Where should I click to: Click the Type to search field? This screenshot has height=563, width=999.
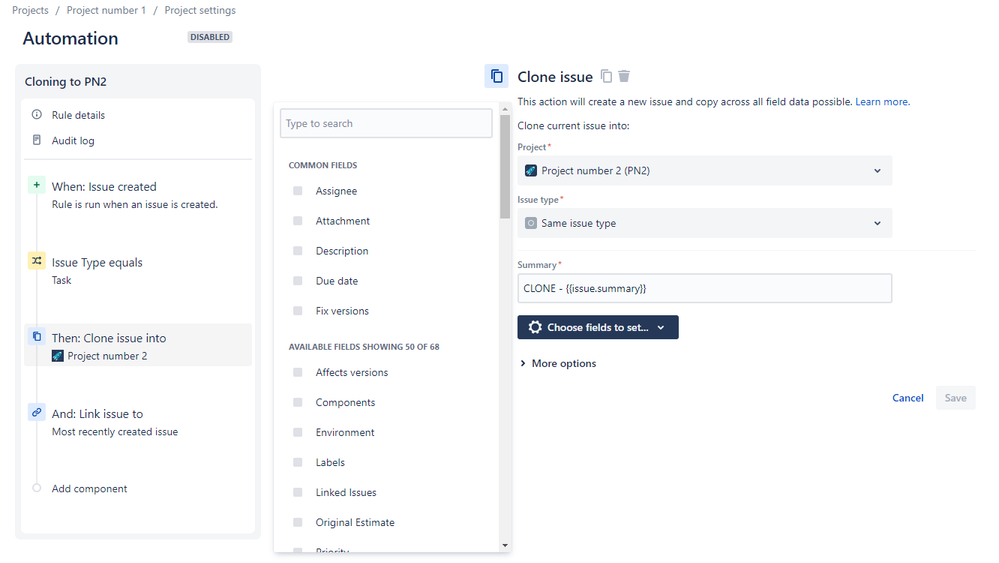386,124
